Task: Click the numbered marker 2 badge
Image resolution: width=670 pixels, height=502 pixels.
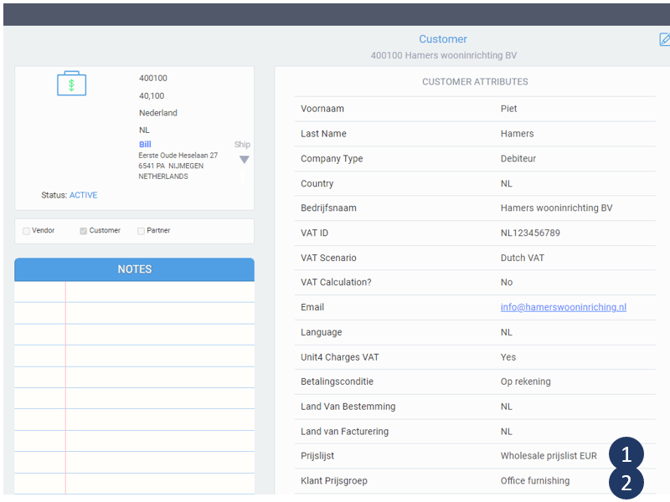Action: 626,481
